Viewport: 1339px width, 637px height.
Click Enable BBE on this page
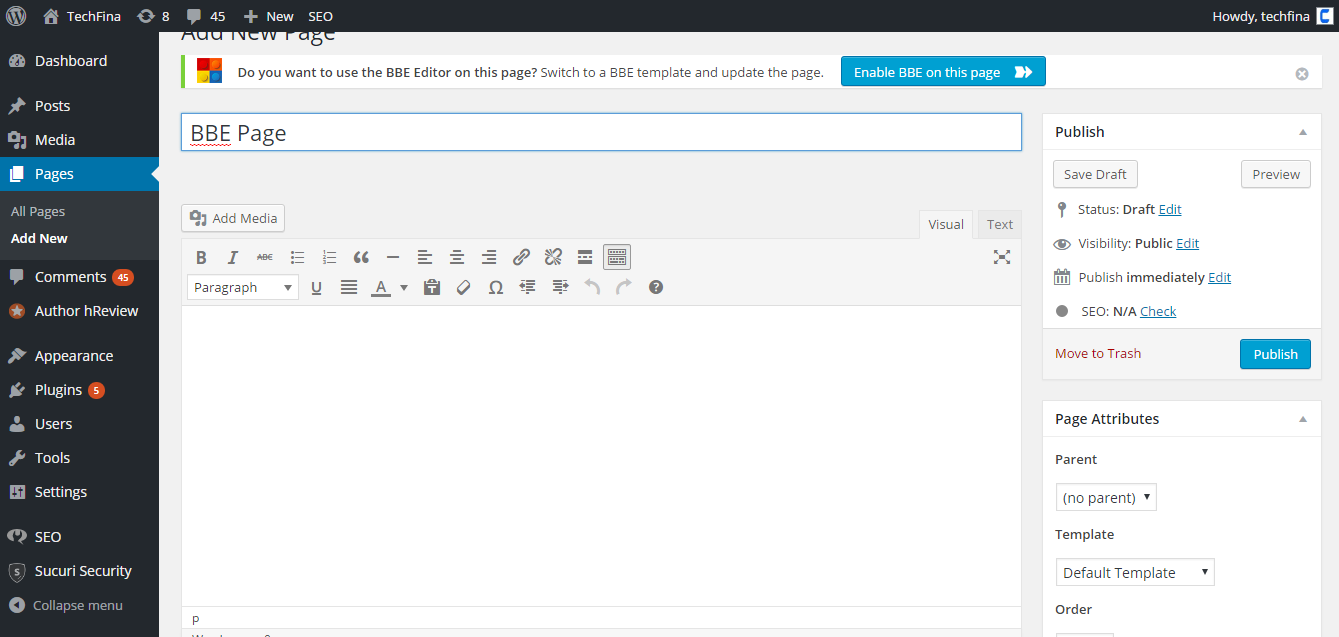(x=943, y=72)
